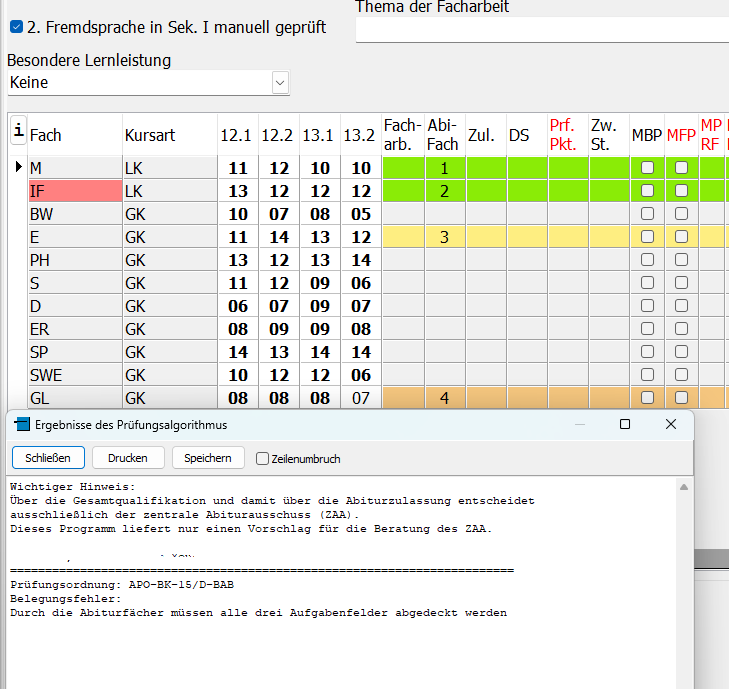Maximize the Ergebnisse des Prüfungsalgorithmus dialog

click(625, 424)
